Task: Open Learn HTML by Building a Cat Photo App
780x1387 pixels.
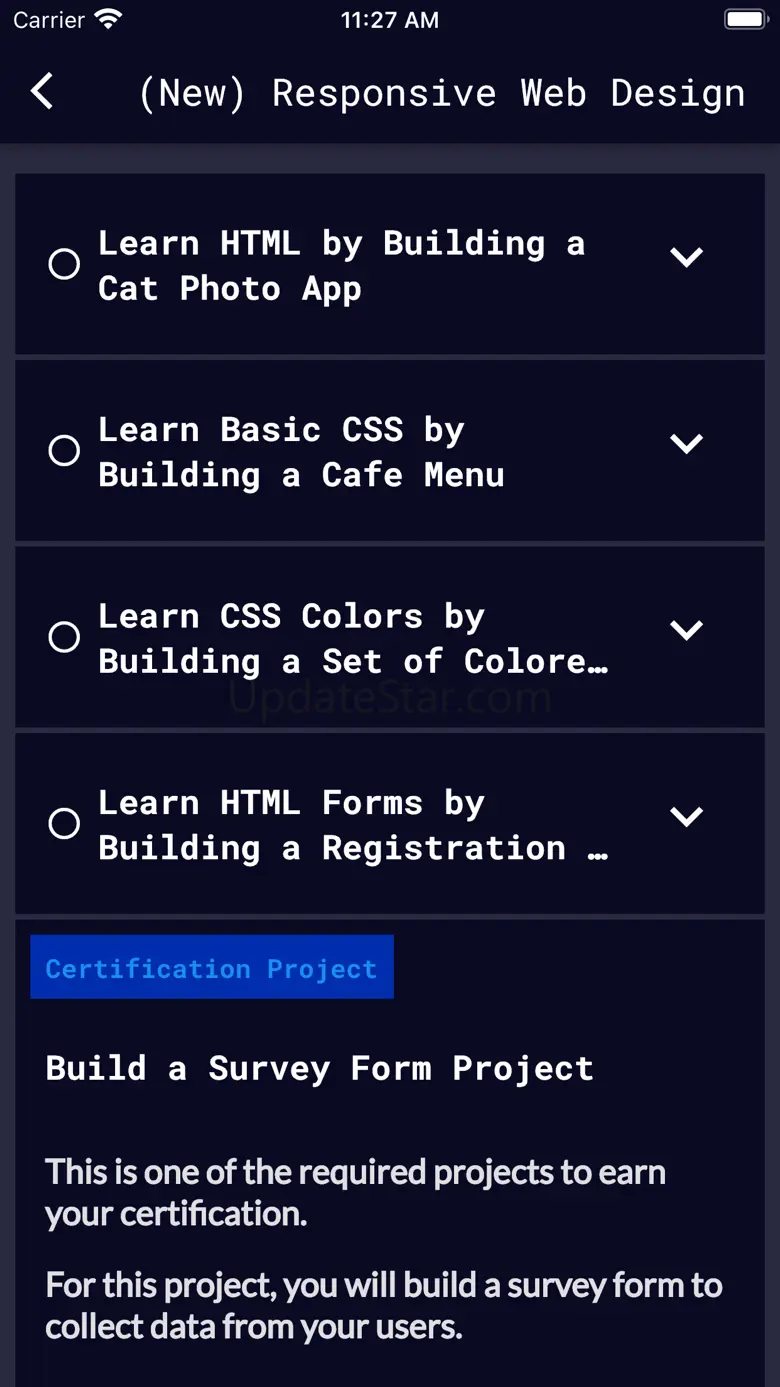Action: pos(340,265)
